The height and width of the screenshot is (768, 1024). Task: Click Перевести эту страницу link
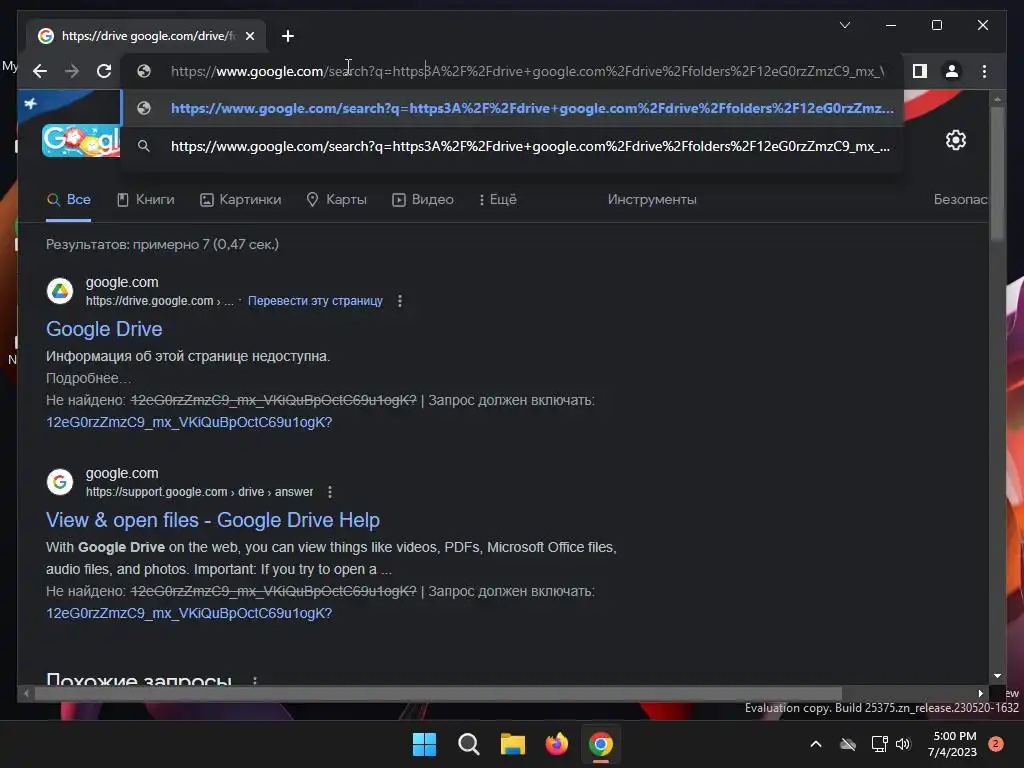[x=315, y=301]
